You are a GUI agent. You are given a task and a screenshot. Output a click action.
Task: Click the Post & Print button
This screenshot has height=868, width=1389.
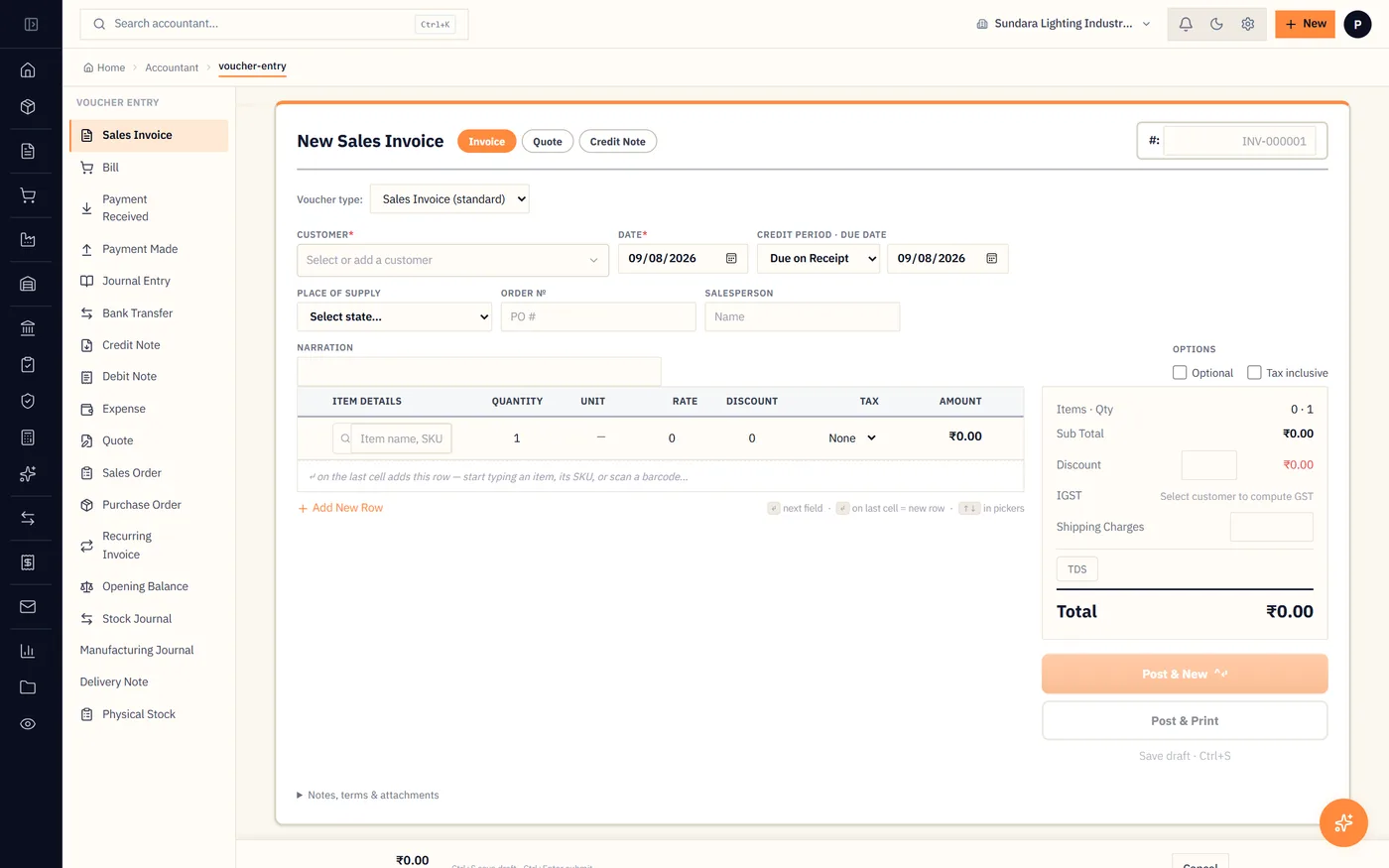(x=1185, y=721)
